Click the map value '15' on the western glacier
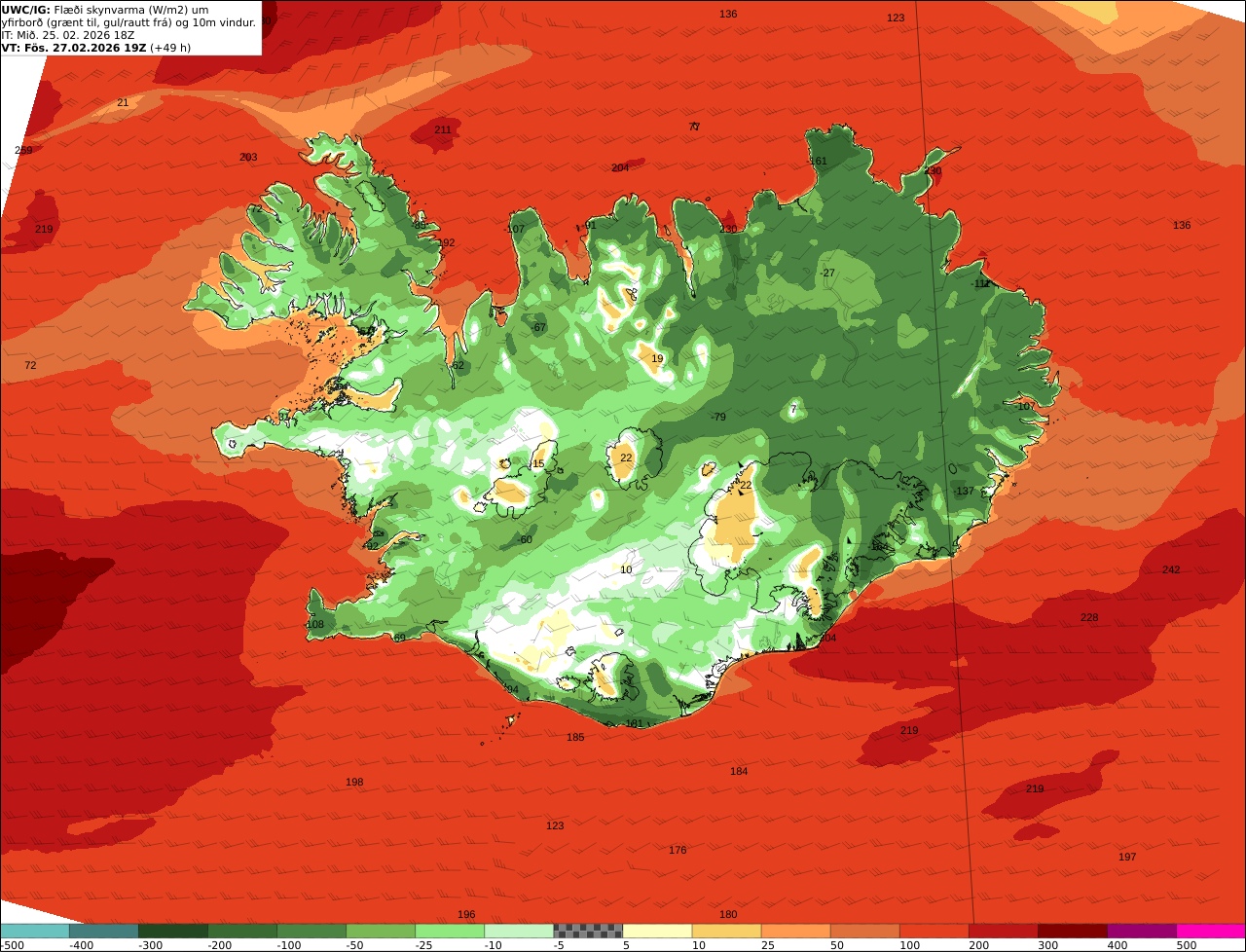 538,463
